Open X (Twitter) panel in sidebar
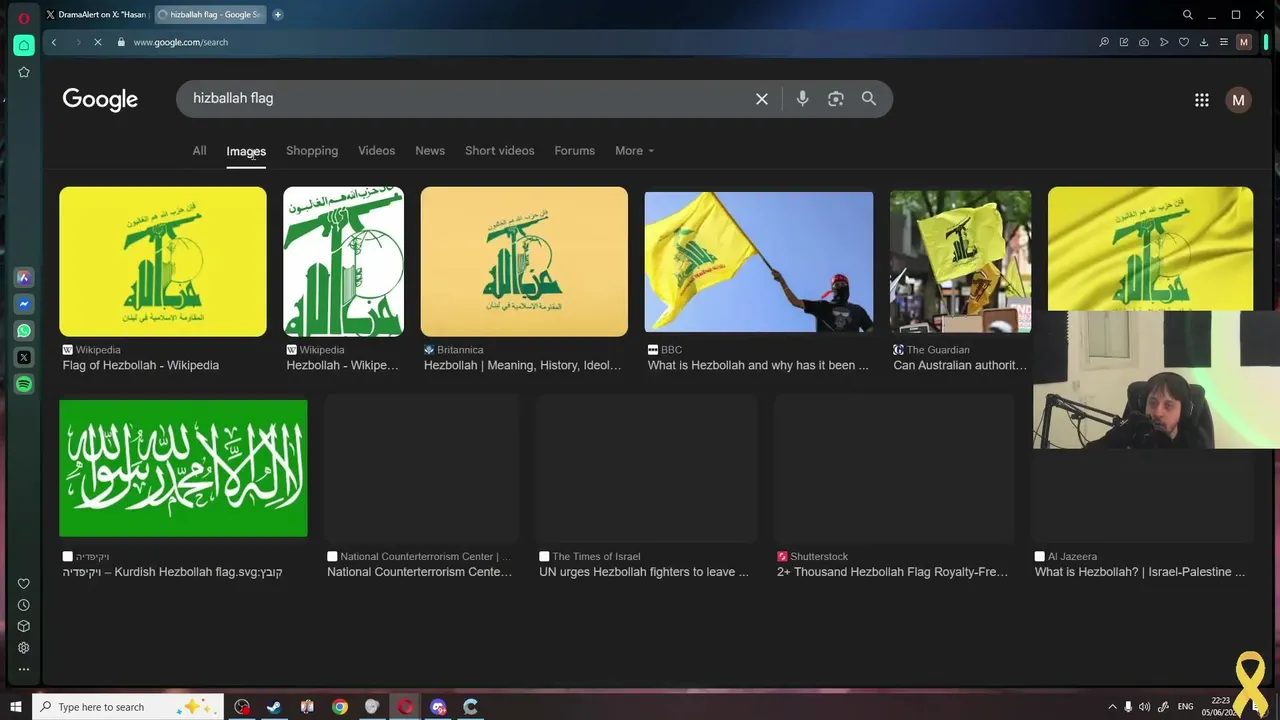This screenshot has width=1280, height=720. coord(24,357)
